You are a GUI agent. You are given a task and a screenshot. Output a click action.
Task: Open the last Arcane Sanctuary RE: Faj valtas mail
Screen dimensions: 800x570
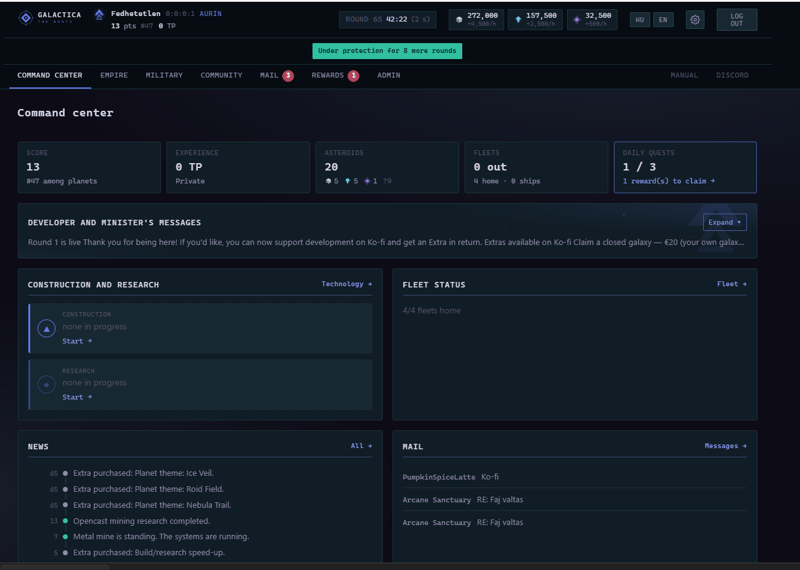coord(574,522)
